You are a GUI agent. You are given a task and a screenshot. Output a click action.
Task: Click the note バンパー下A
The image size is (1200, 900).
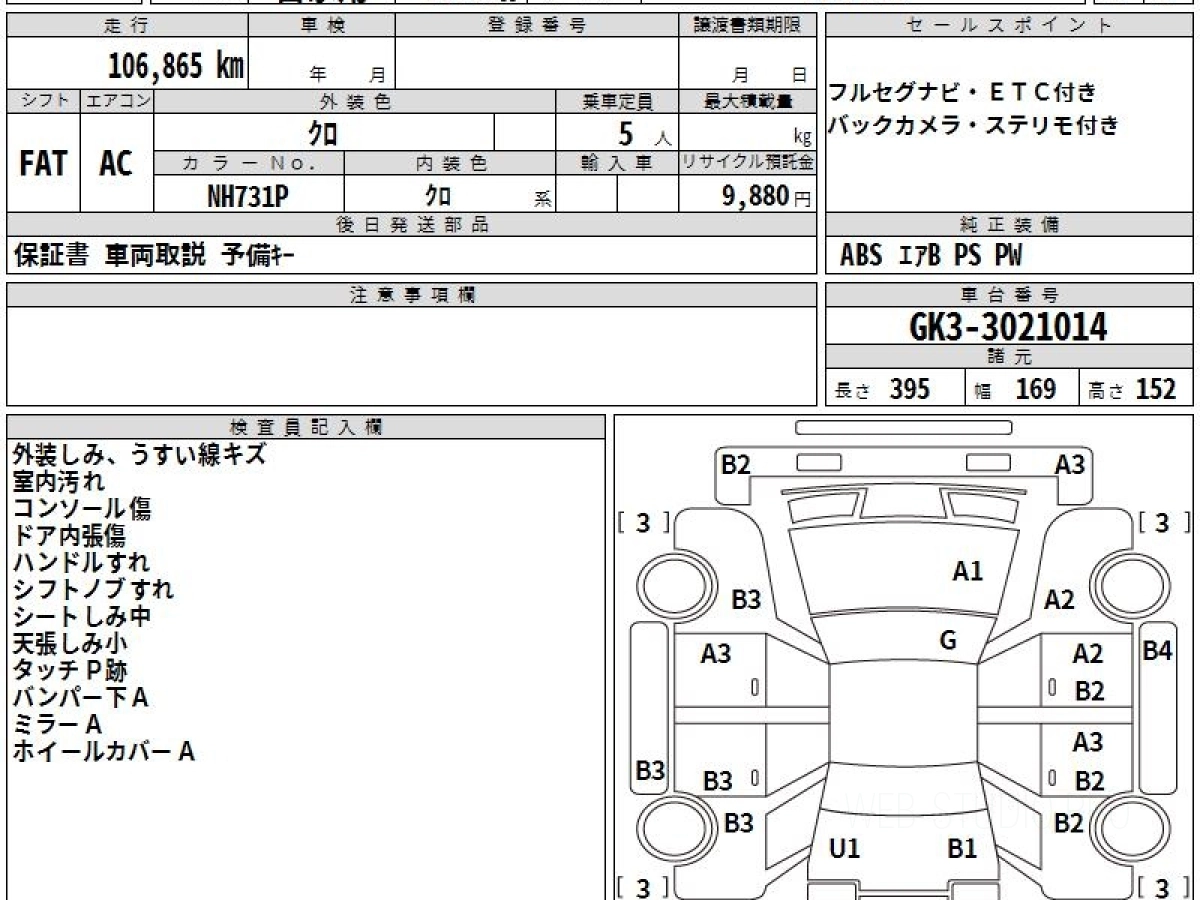81,698
